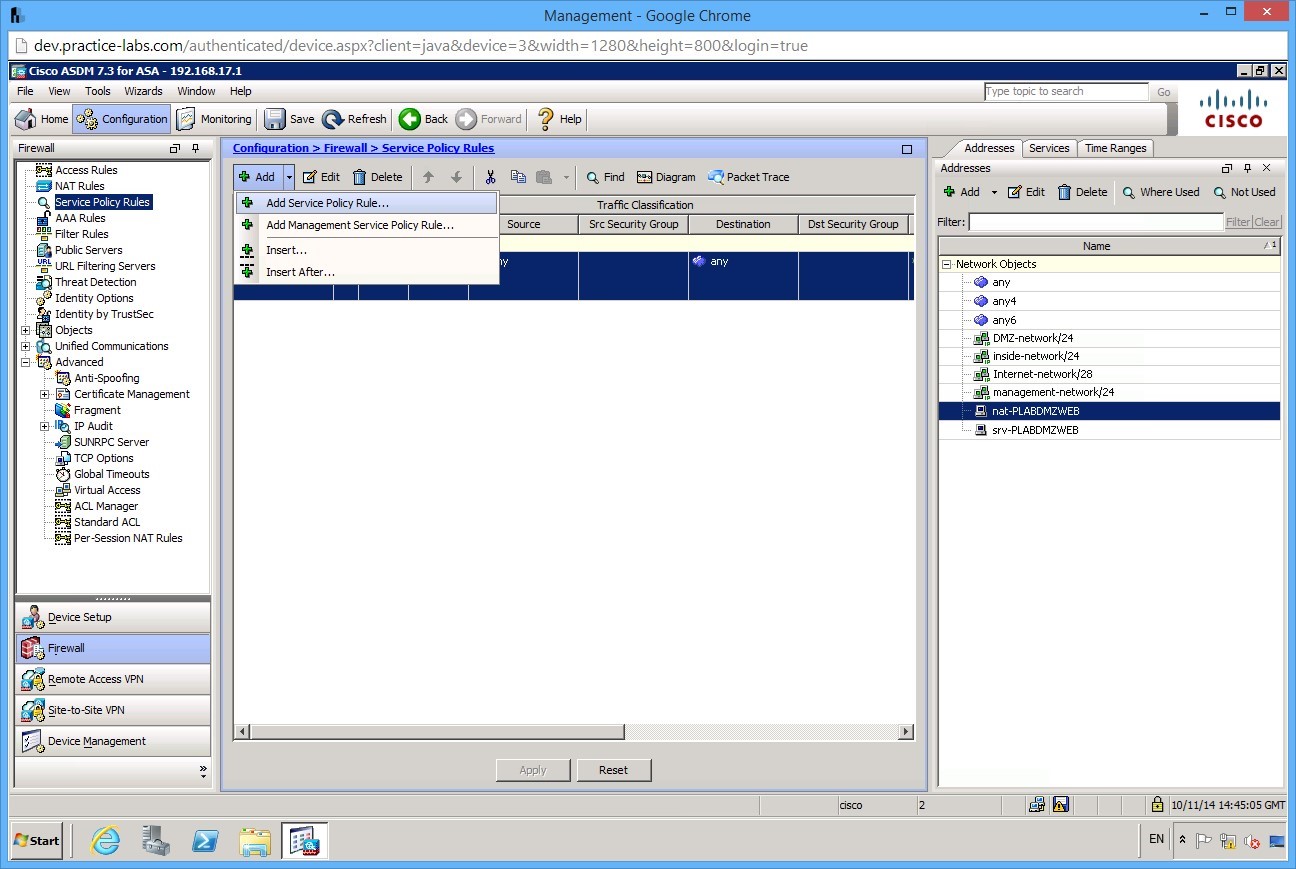
Task: Click the Where Used button
Action: coord(1161,192)
